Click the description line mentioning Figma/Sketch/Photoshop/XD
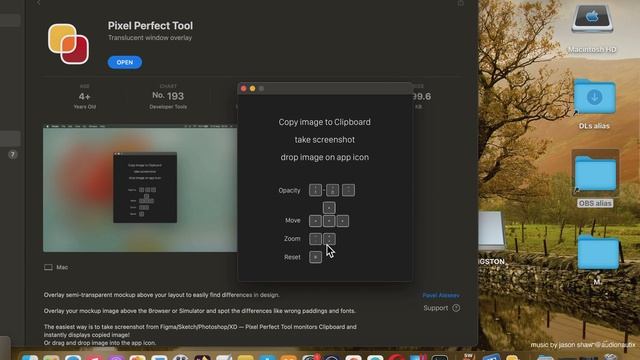The height and width of the screenshot is (360, 640). tap(200, 331)
